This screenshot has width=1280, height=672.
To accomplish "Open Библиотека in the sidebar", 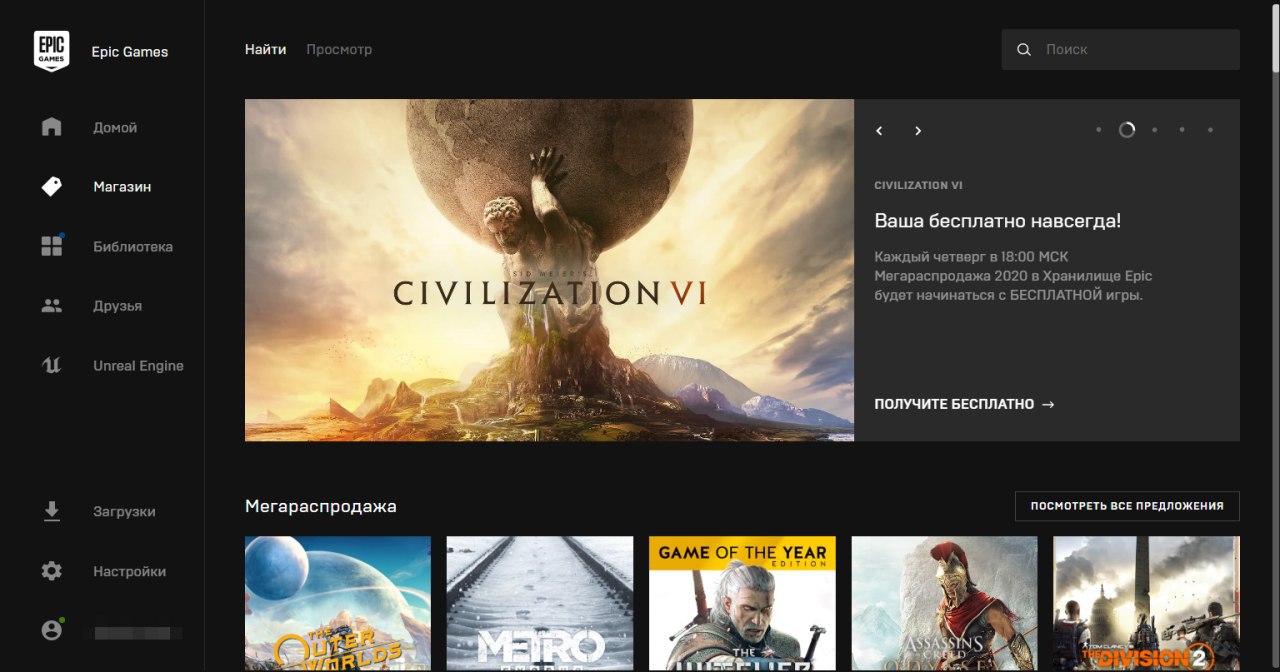I will click(133, 246).
